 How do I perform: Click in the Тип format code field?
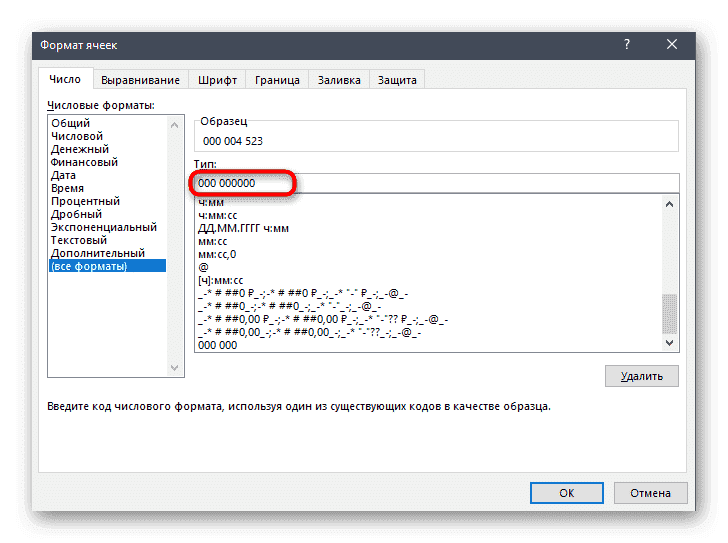point(436,183)
